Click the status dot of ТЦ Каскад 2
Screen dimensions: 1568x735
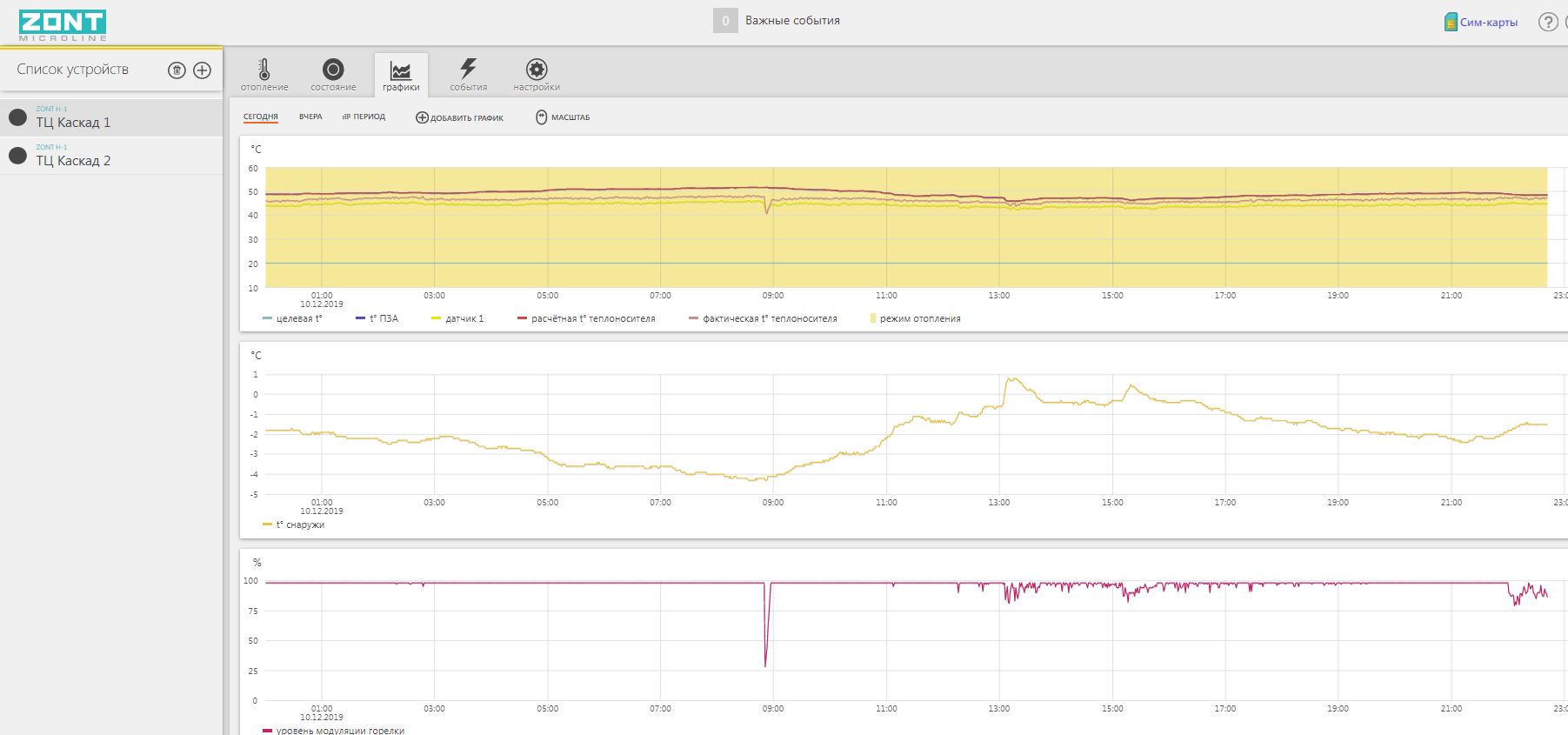[17, 156]
